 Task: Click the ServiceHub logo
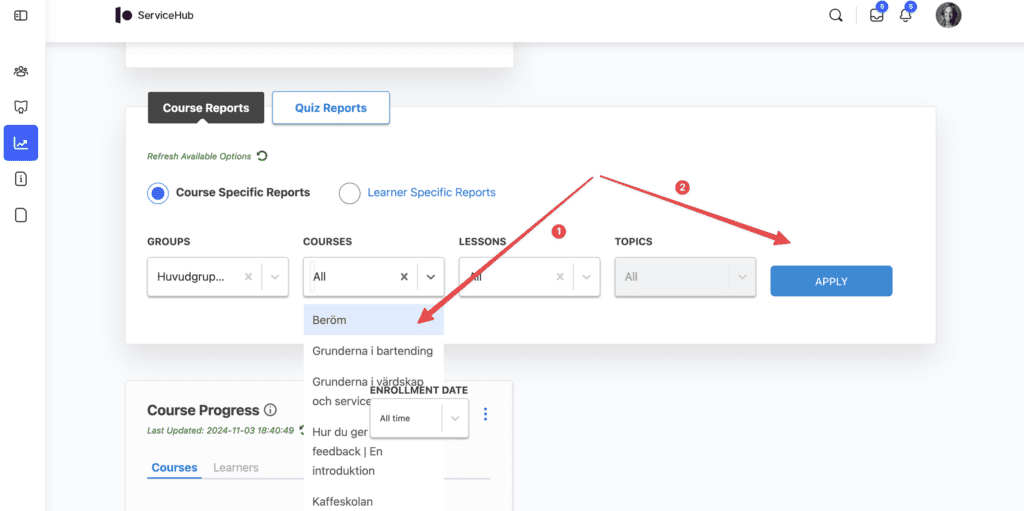point(154,15)
